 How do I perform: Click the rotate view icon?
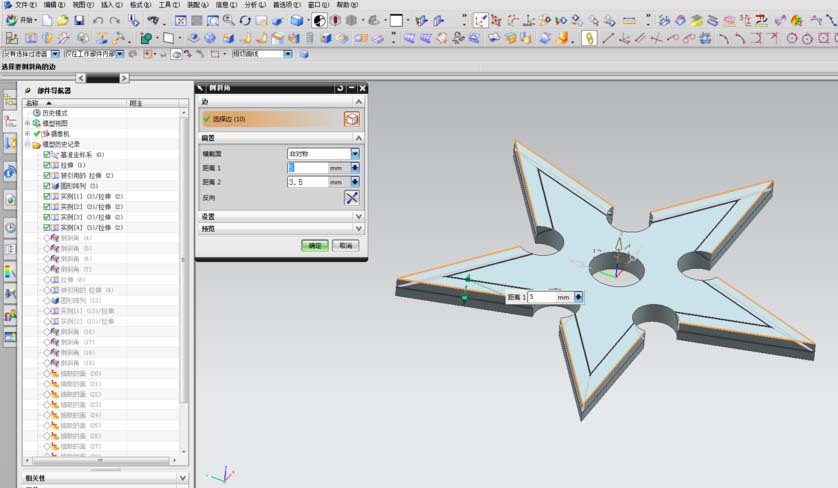tap(245, 20)
